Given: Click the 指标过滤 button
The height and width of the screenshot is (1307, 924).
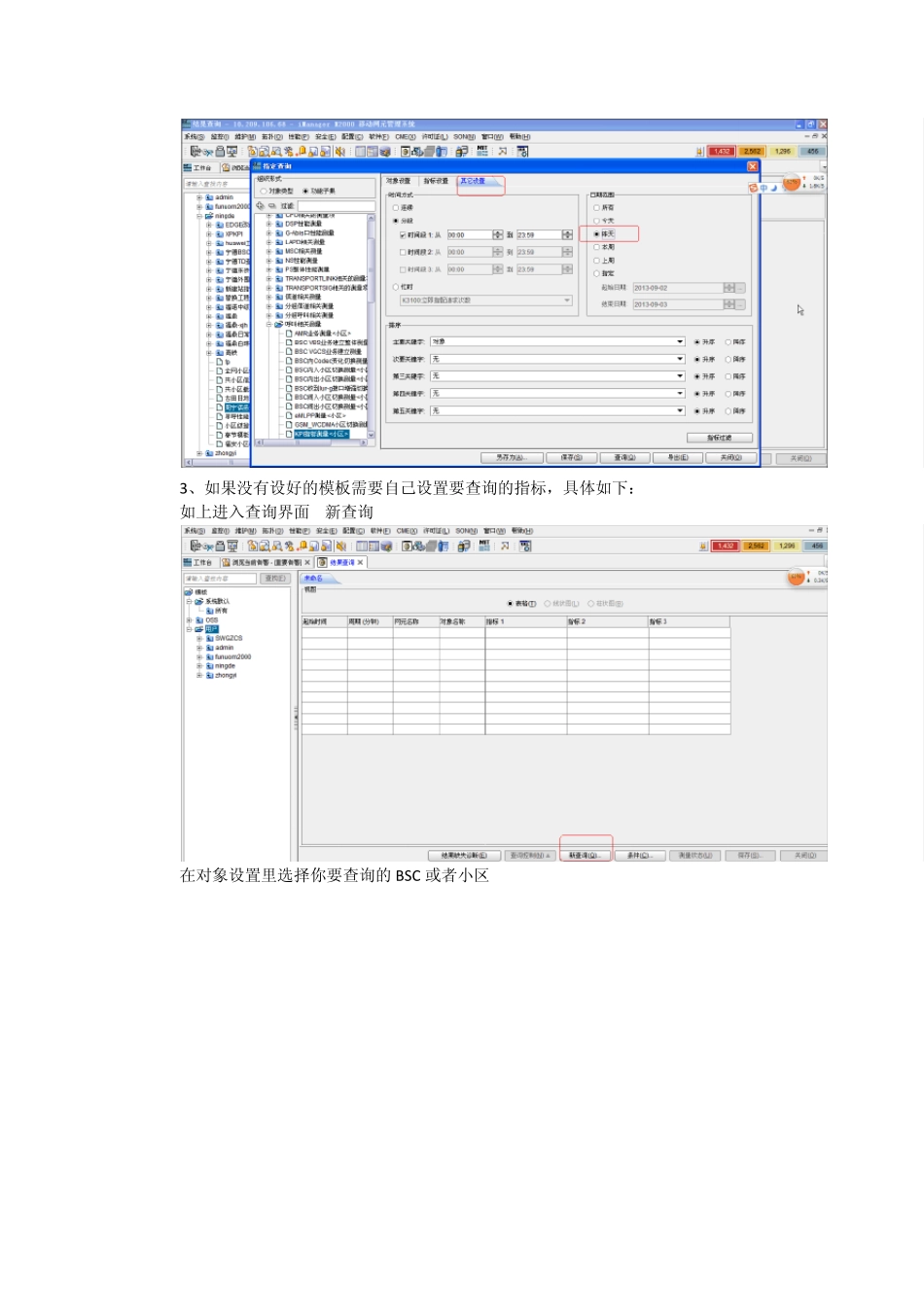Looking at the screenshot, I should (720, 438).
